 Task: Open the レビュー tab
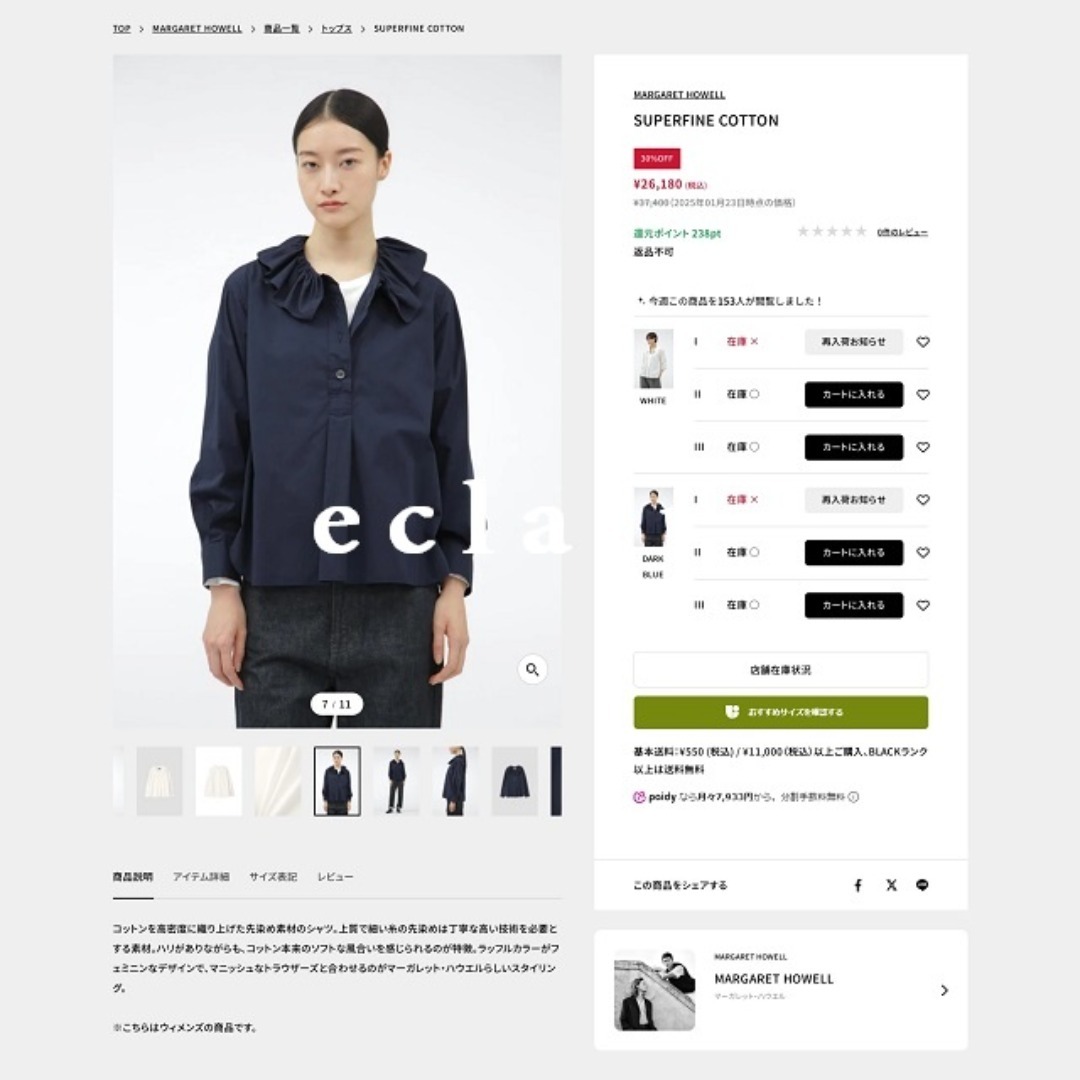[x=335, y=877]
